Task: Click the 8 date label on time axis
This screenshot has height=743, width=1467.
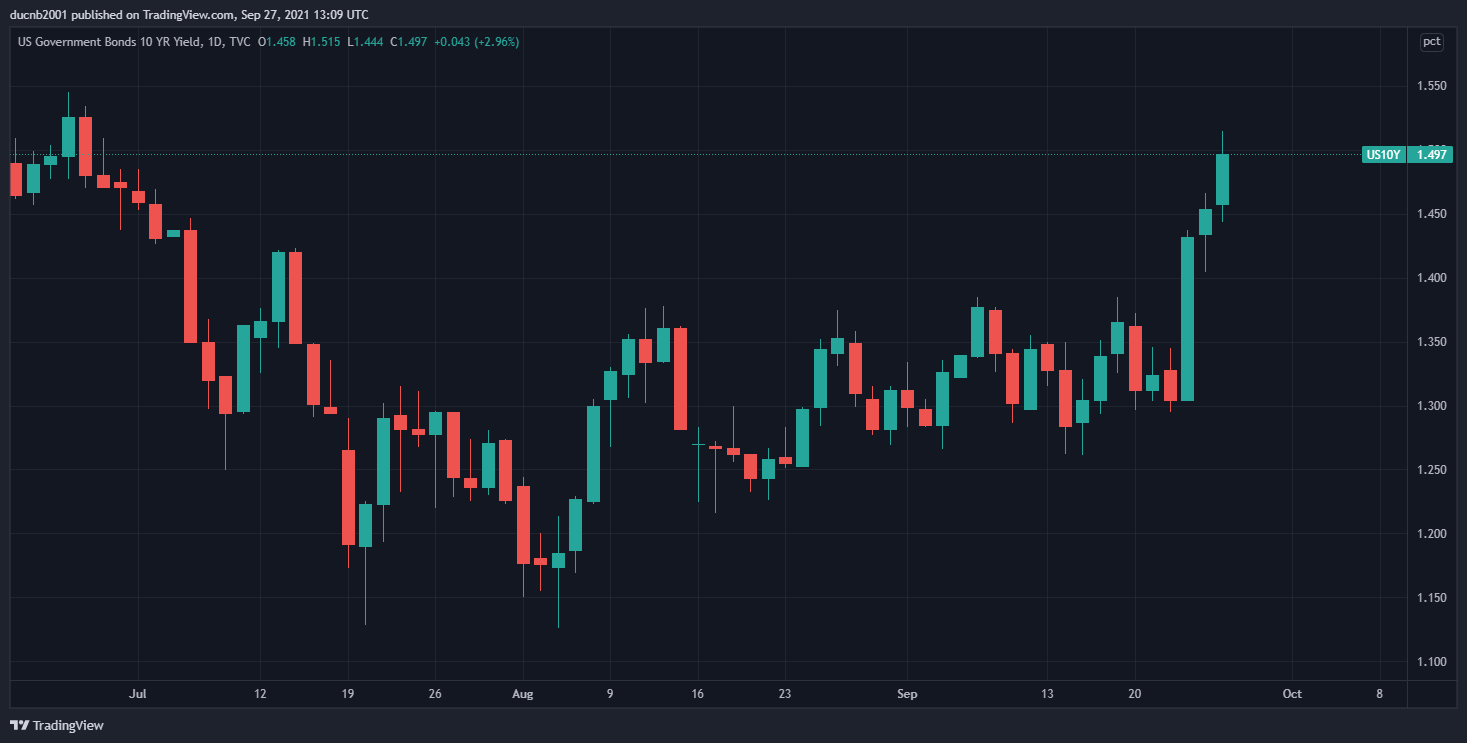Action: coord(1379,693)
